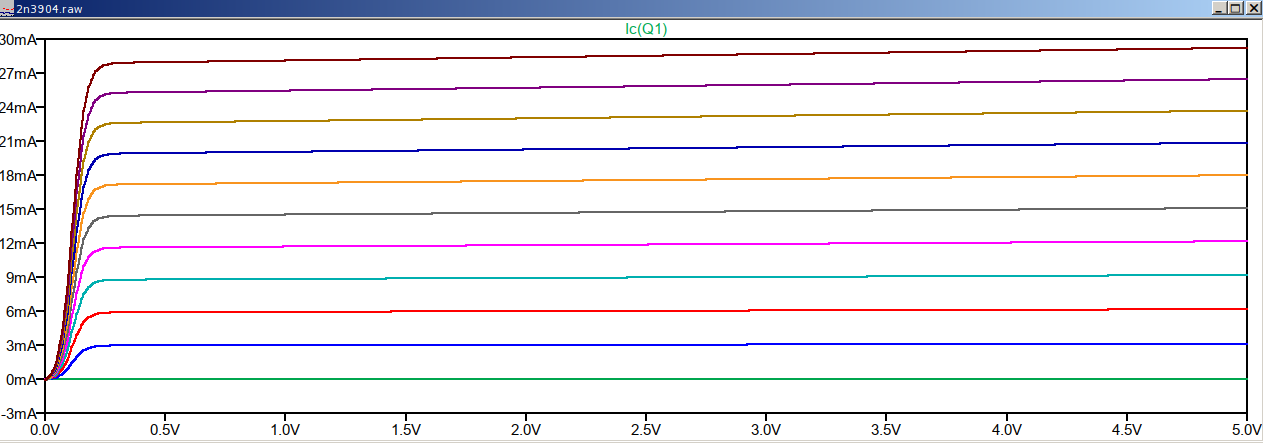Click the 1.5V x-axis label

pos(405,430)
